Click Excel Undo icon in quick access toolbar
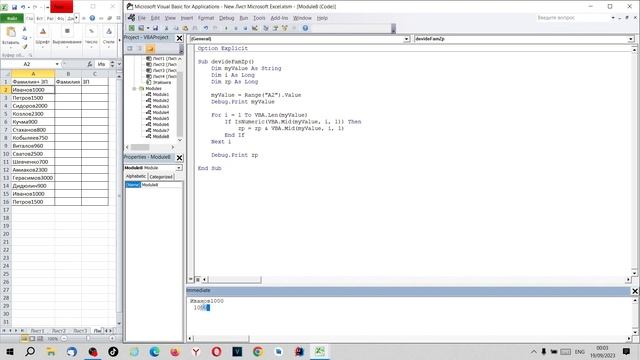 [x=23, y=7]
